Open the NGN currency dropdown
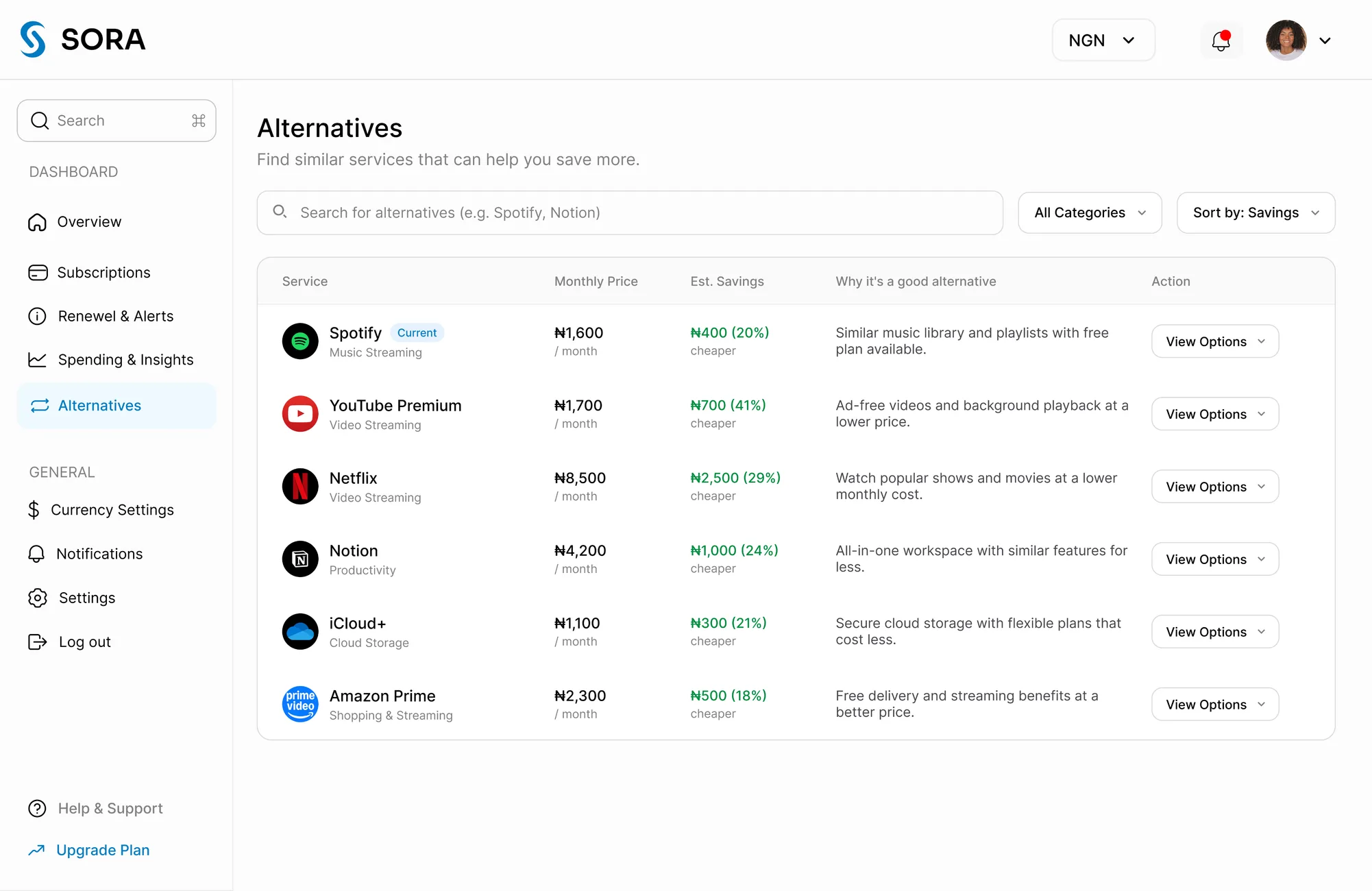 click(1103, 40)
